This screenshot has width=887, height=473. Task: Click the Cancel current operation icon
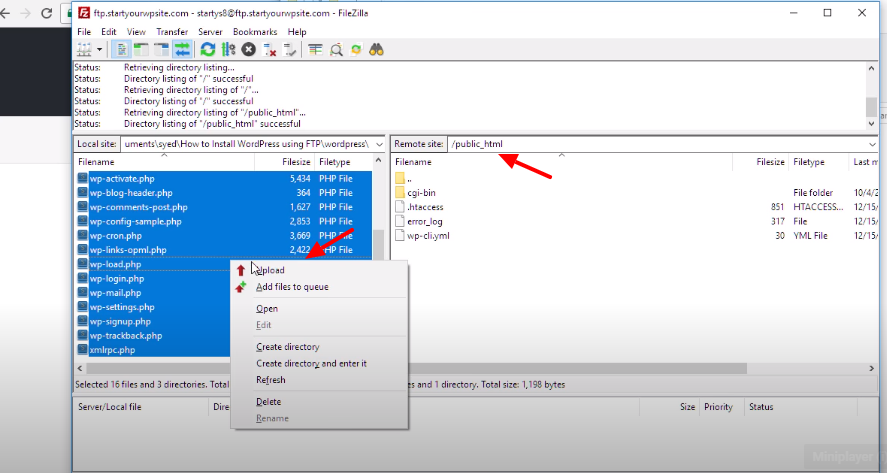(248, 50)
